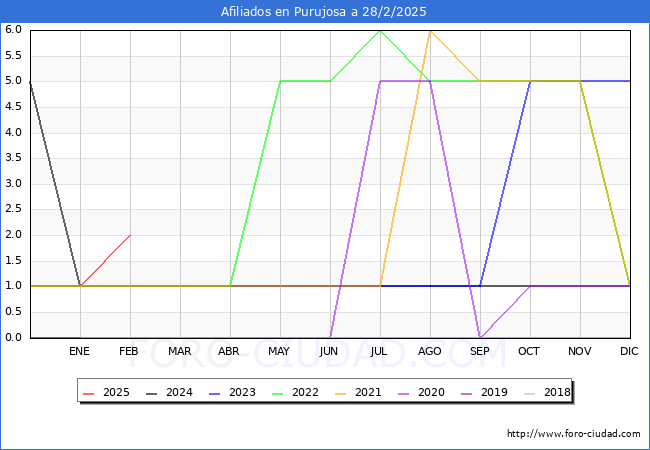Click the FEB month label on x-axis

(x=129, y=351)
